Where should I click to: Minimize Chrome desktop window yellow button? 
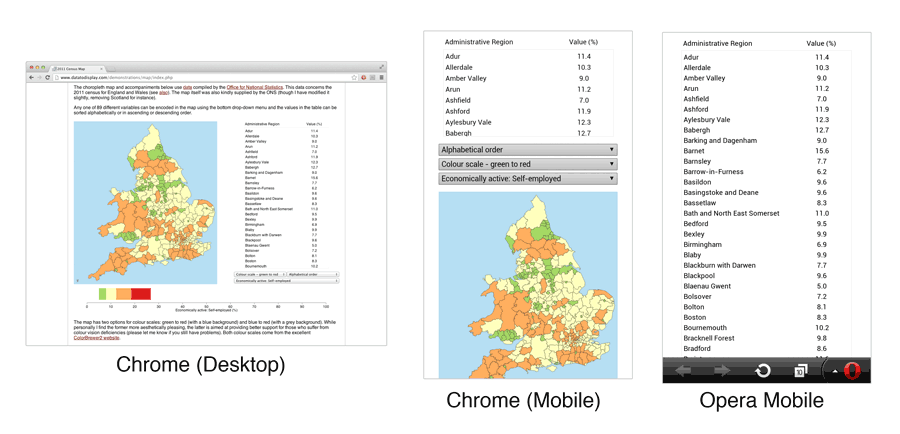[x=37, y=67]
